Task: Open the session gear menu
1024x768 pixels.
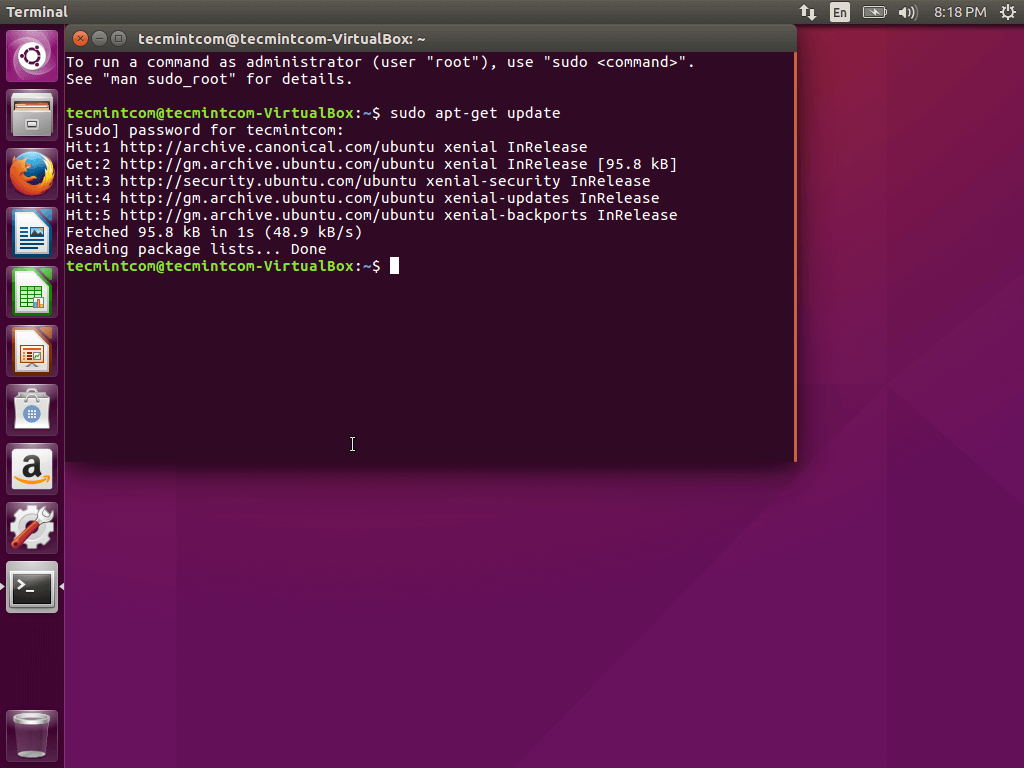Action: pyautogui.click(x=1008, y=12)
